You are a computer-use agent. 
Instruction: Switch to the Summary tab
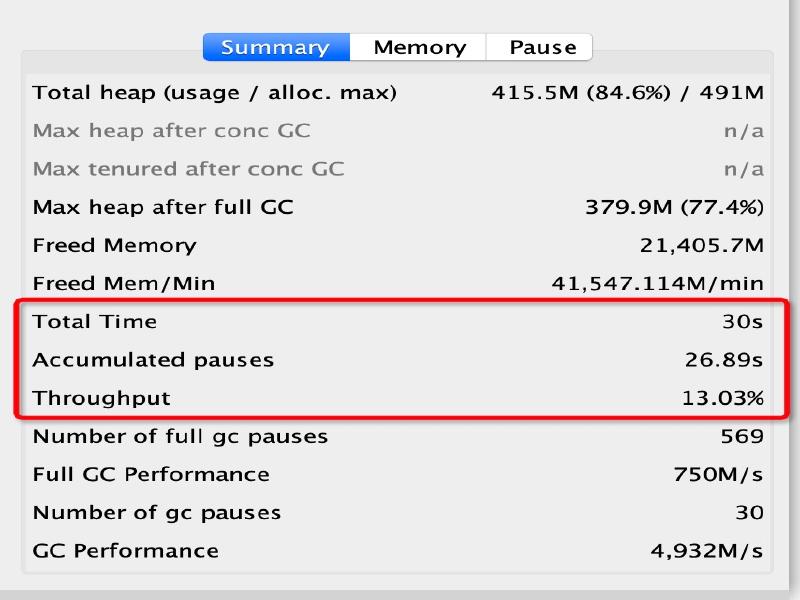[276, 47]
